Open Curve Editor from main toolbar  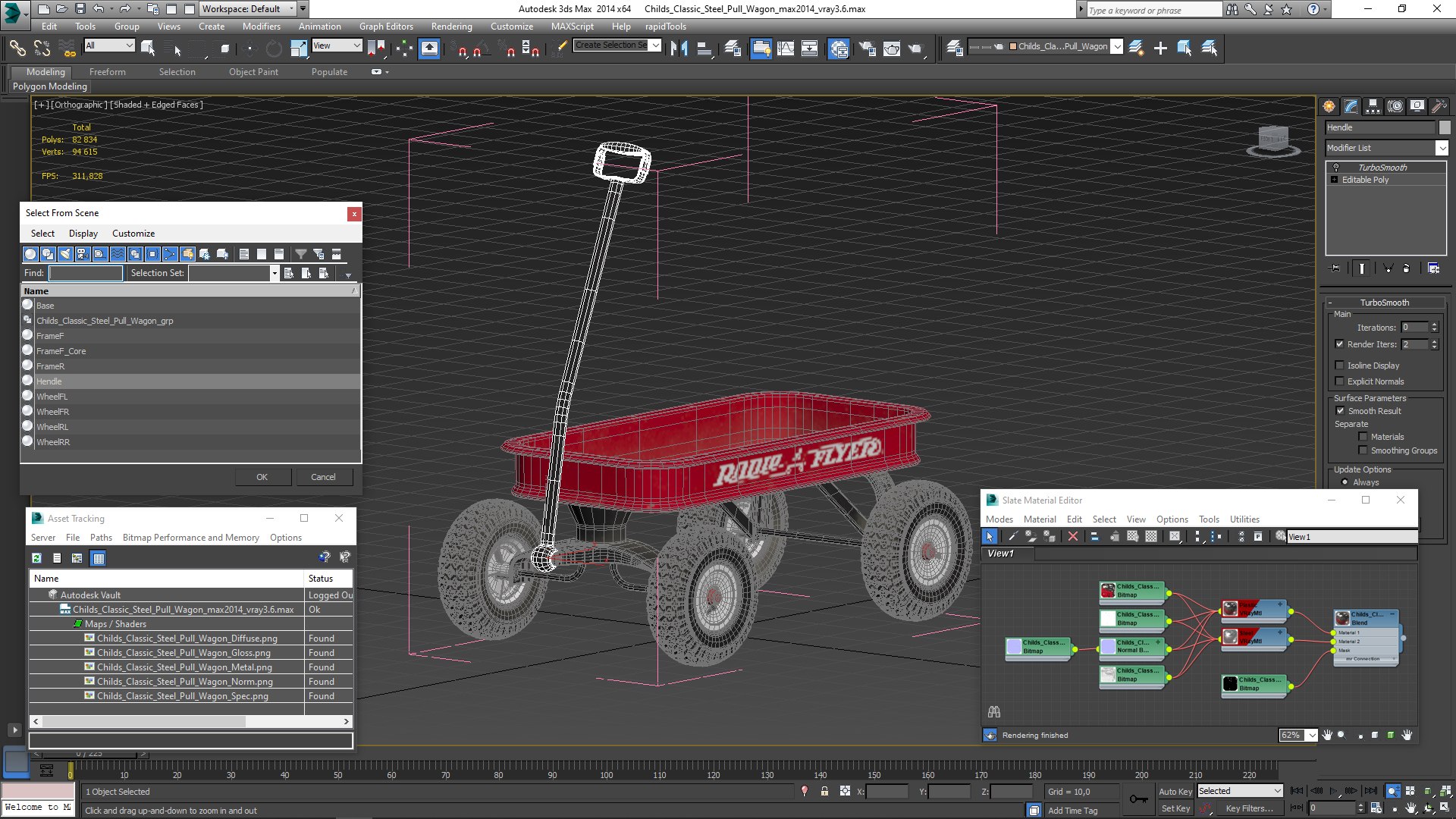coord(786,49)
